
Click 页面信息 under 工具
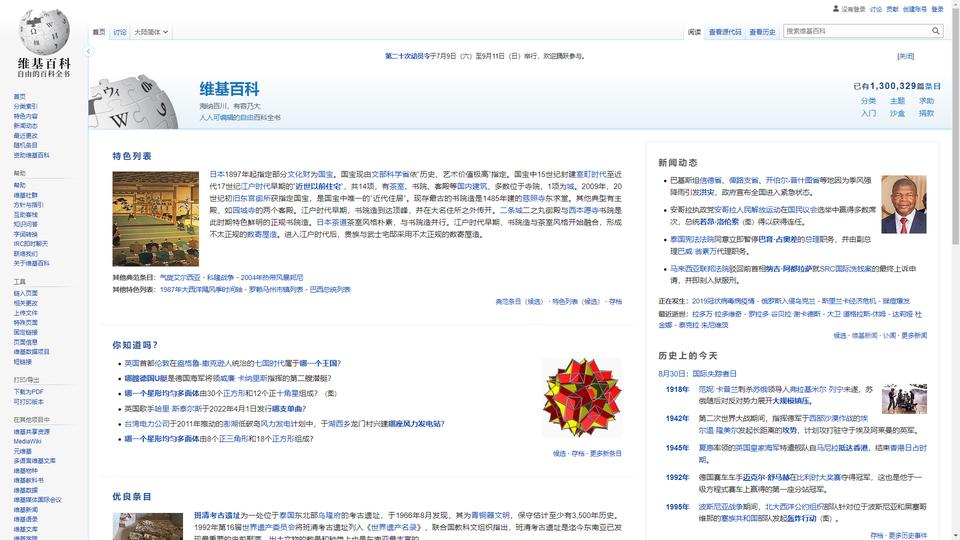point(25,342)
